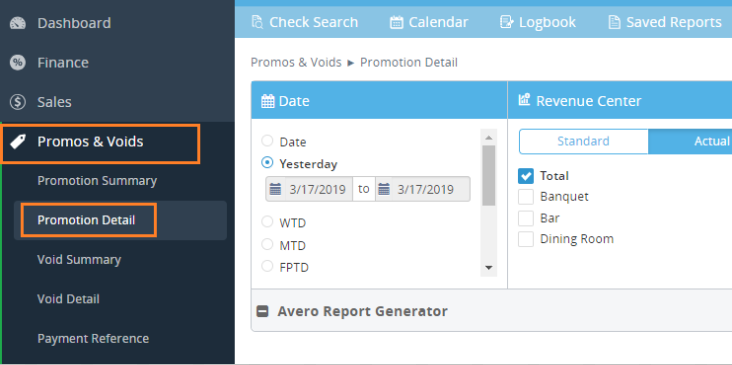Image resolution: width=732 pixels, height=365 pixels.
Task: Click the Check Search magnifier icon
Action: click(x=257, y=22)
